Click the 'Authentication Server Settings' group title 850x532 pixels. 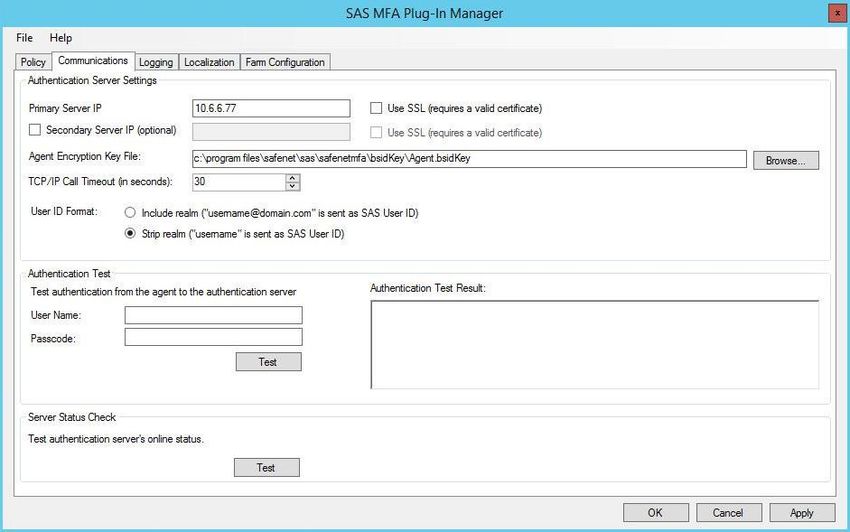tap(92, 80)
